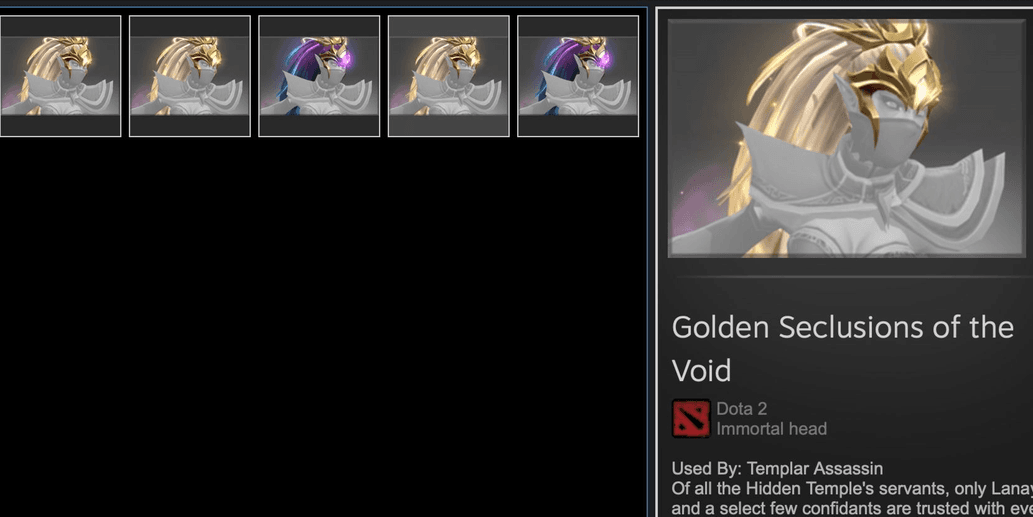Click the Hidden Temple description text
Screen dimensions: 1033x517
852,499
